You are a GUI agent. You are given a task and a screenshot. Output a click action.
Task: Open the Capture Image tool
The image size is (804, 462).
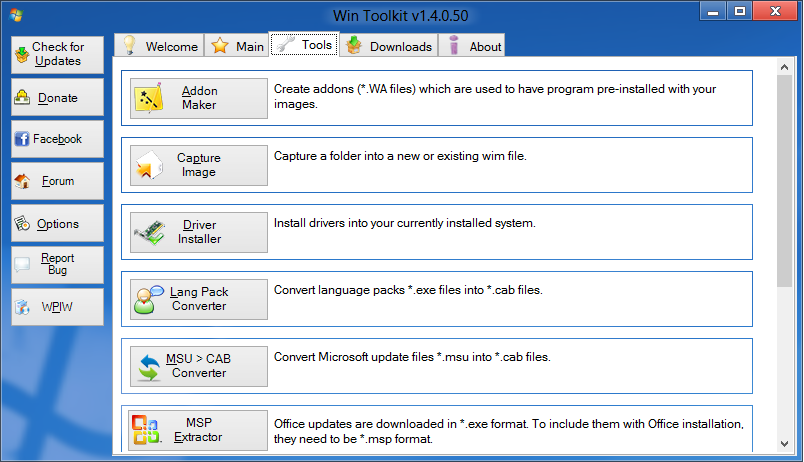tap(199, 165)
